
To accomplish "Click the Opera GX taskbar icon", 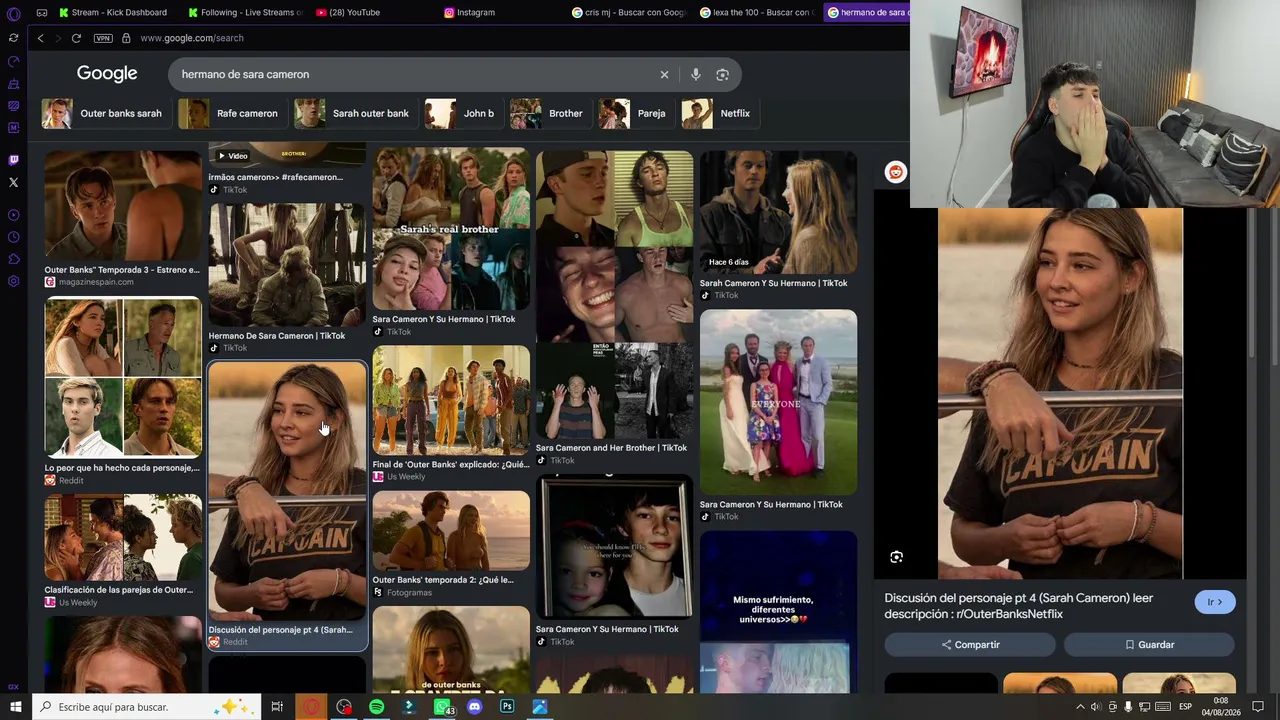I will point(311,707).
